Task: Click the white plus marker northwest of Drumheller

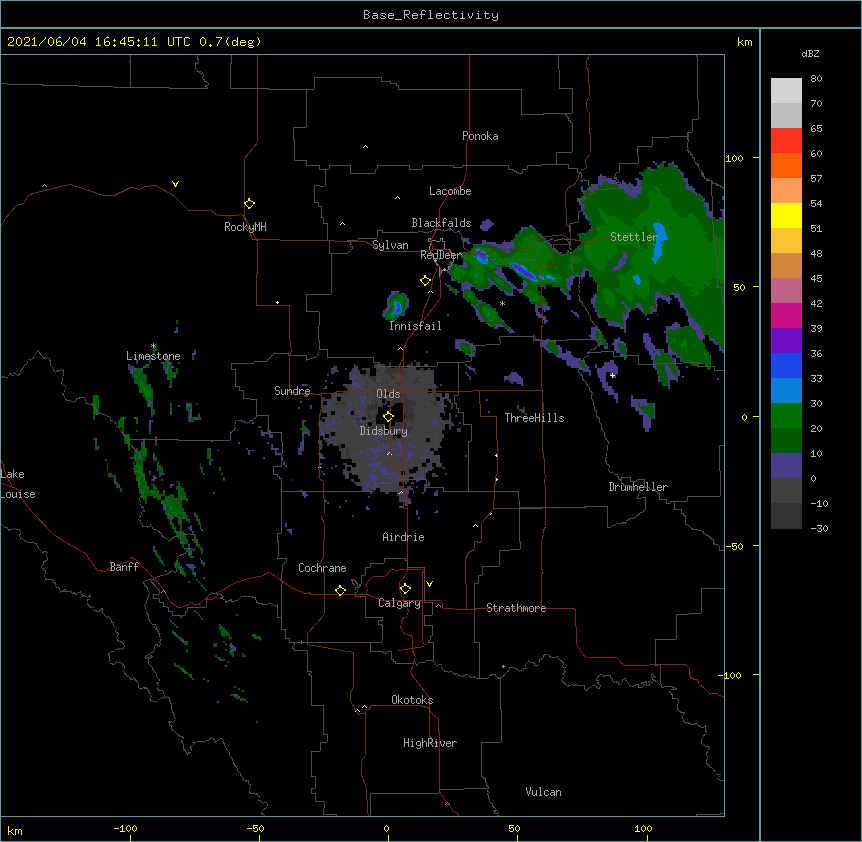Action: [x=612, y=375]
